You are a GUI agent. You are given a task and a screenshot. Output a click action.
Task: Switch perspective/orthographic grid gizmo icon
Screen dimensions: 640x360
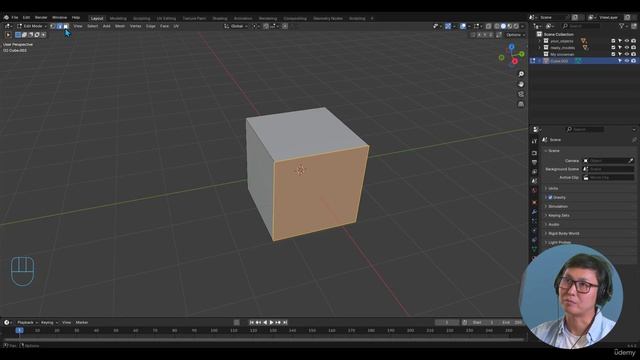[521, 104]
